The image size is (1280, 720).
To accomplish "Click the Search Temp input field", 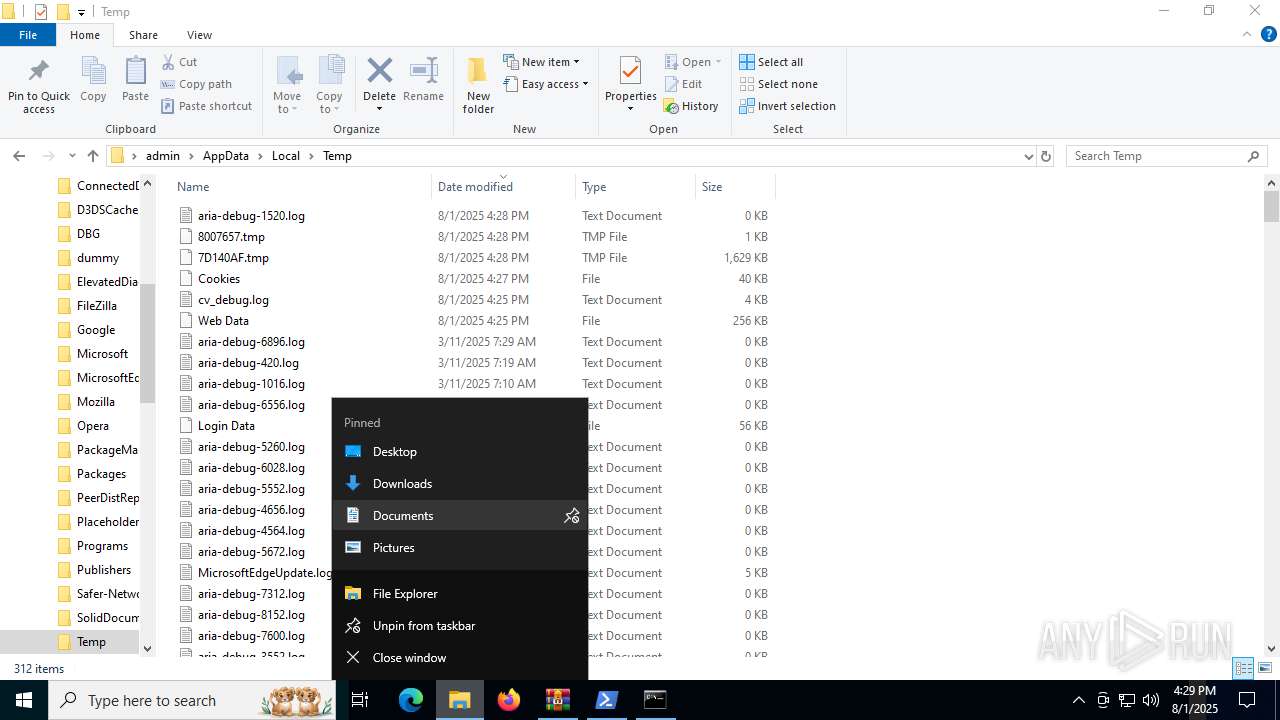I will coord(1155,156).
